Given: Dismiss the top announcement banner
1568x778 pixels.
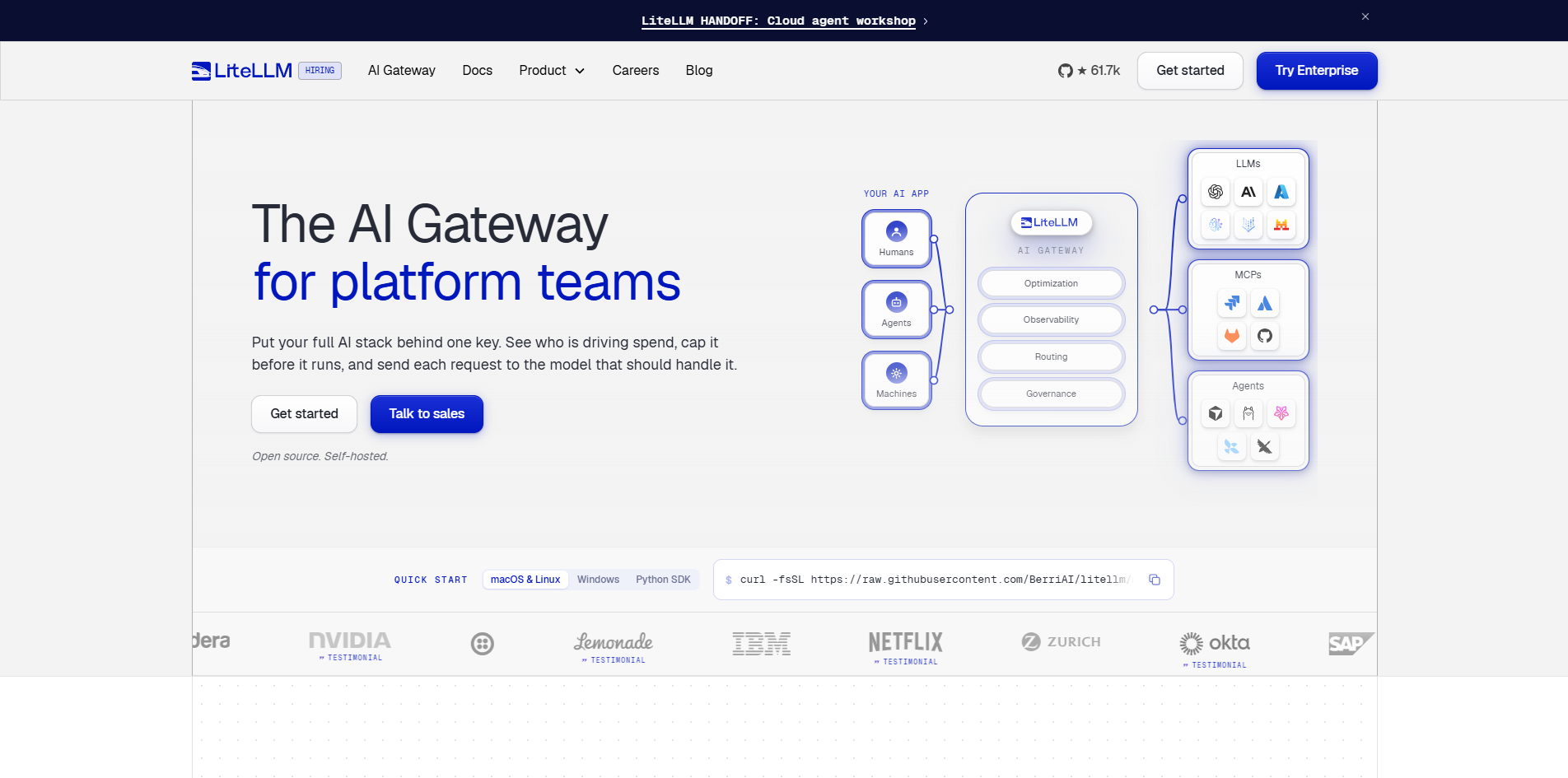Looking at the screenshot, I should tap(1365, 16).
